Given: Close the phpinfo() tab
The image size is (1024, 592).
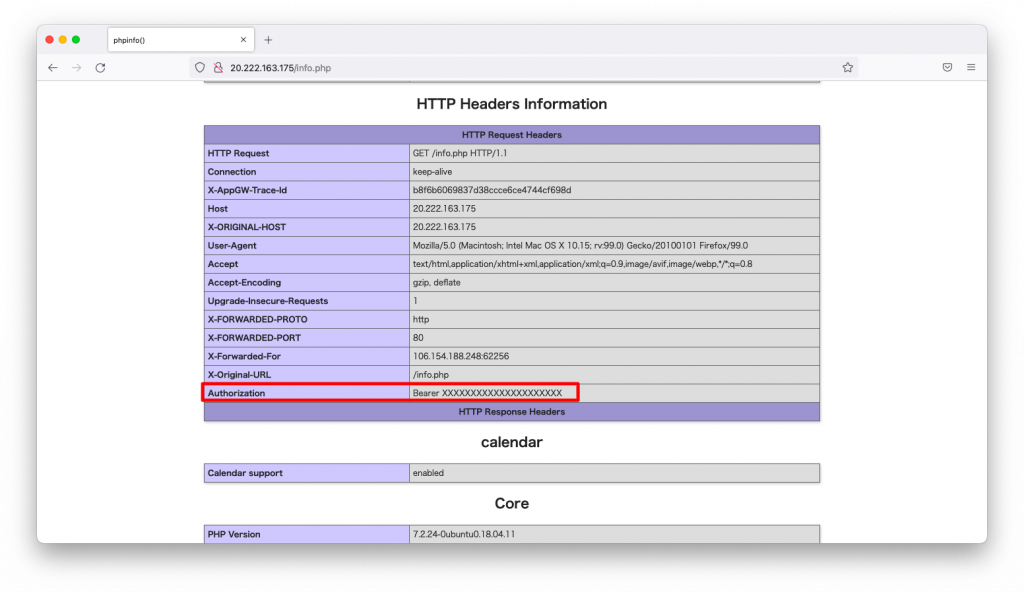Looking at the screenshot, I should (243, 40).
